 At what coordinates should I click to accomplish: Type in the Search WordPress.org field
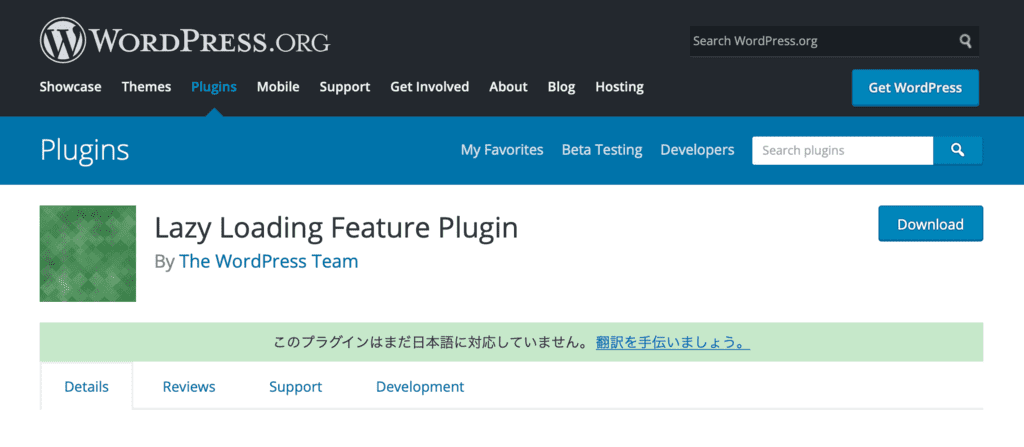click(820, 41)
